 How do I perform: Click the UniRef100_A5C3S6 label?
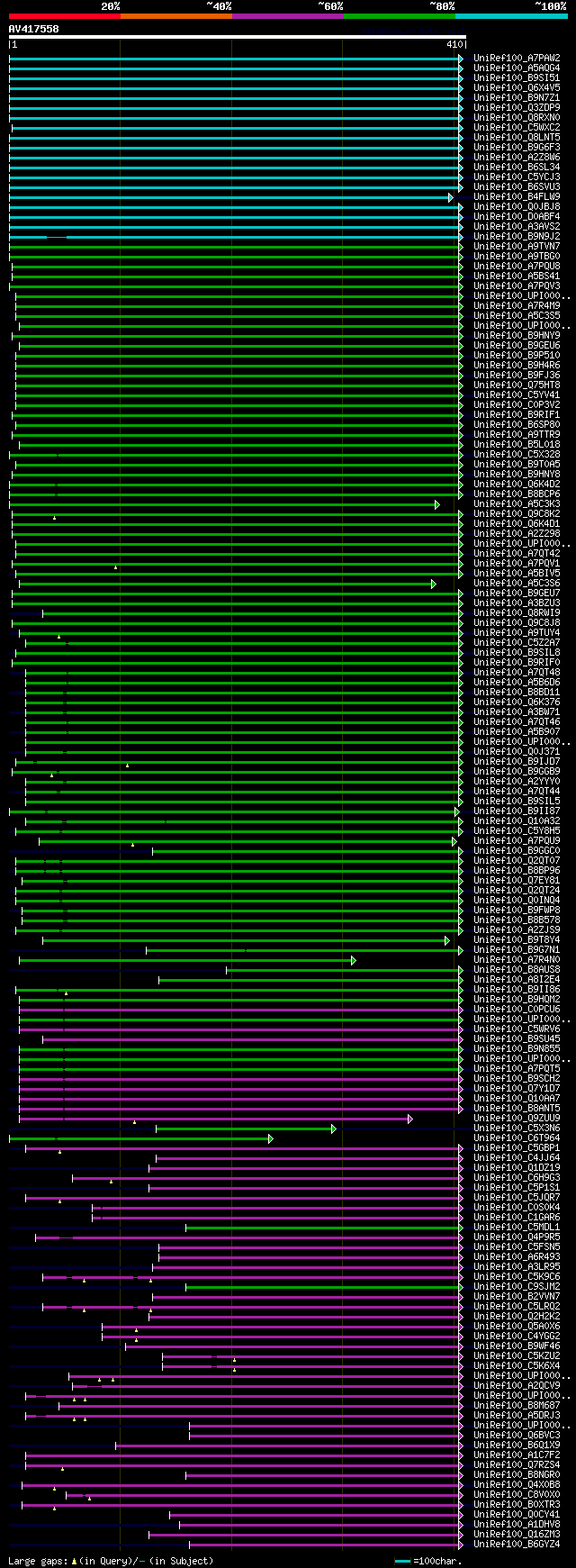[x=517, y=584]
